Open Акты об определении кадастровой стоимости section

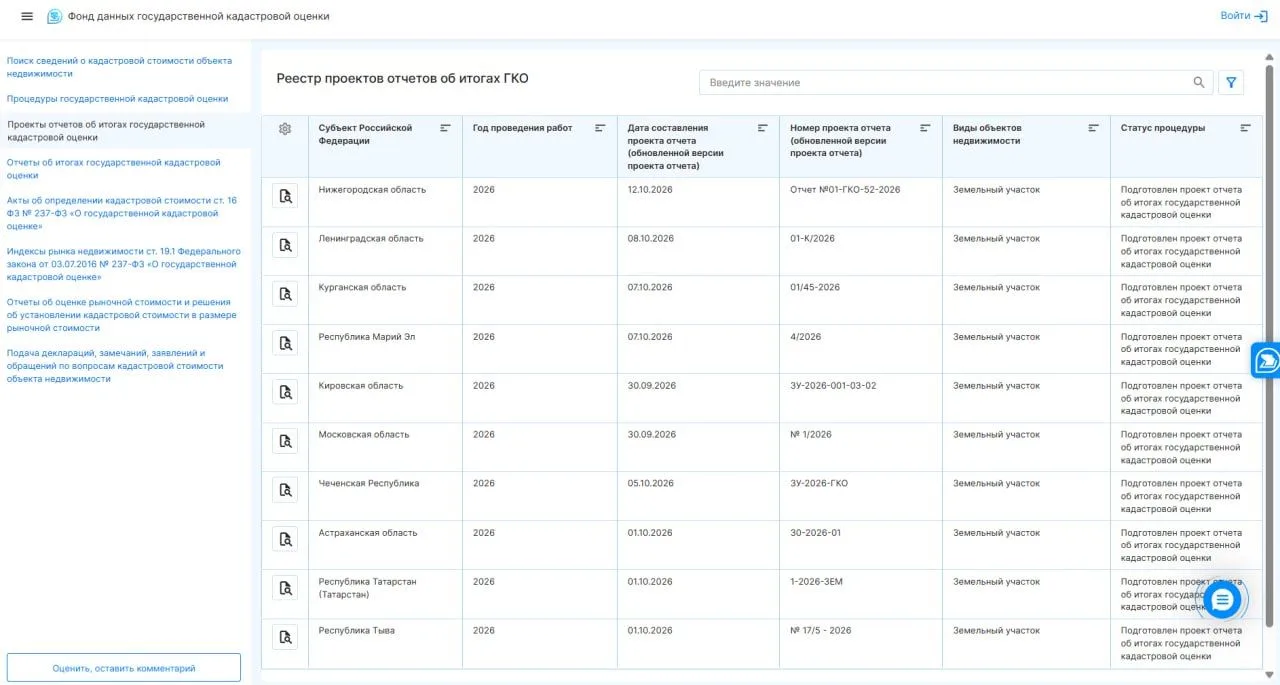tap(122, 213)
